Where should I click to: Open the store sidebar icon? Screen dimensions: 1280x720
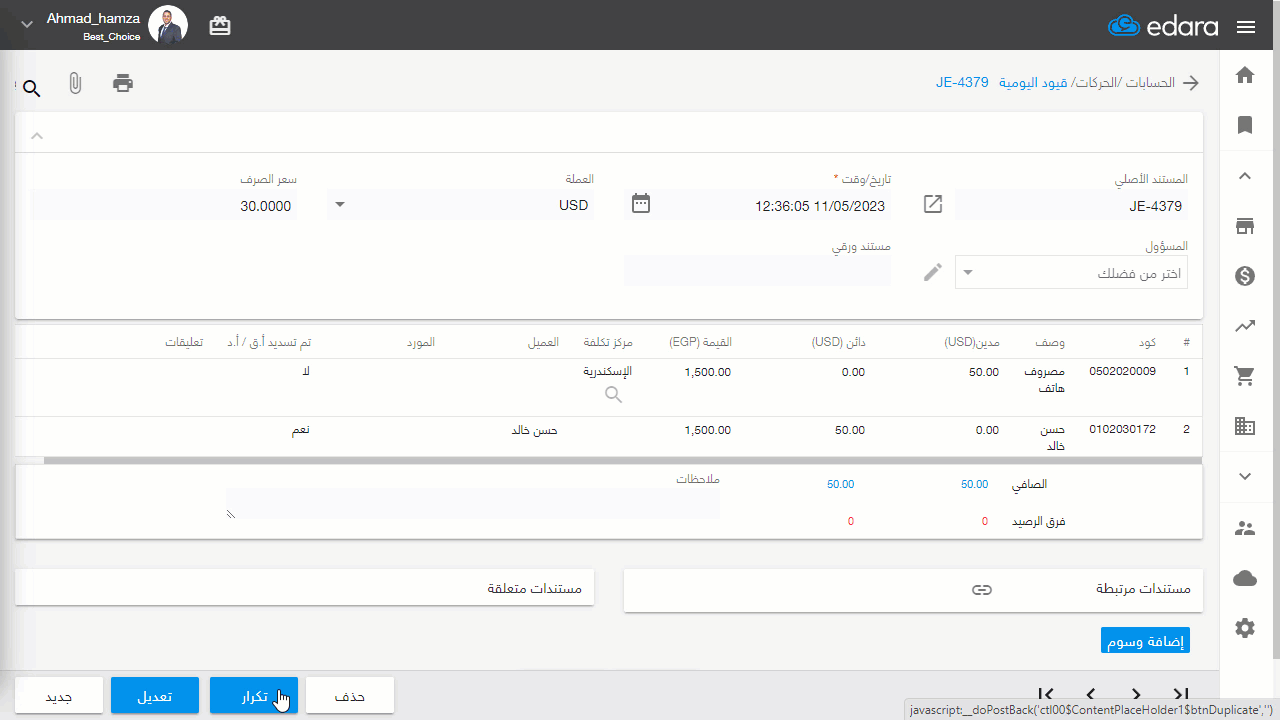[x=1245, y=226]
